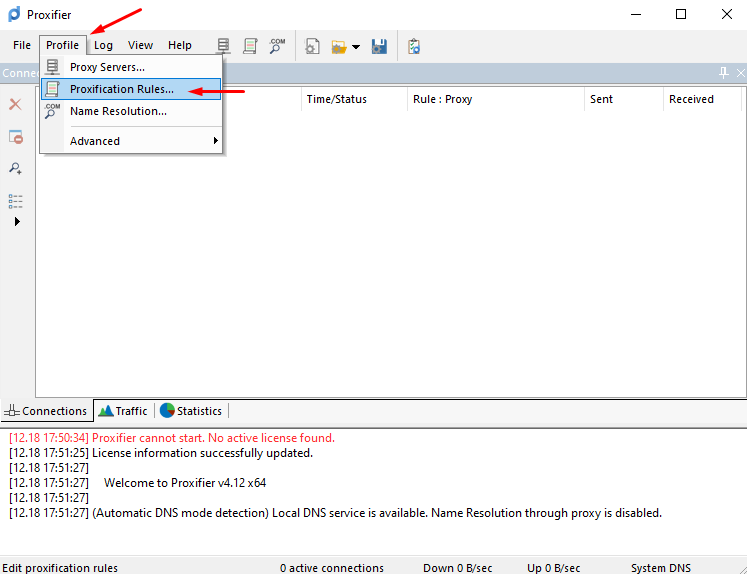
Task: Open Proxy Servers toolbar icon
Action: click(223, 46)
